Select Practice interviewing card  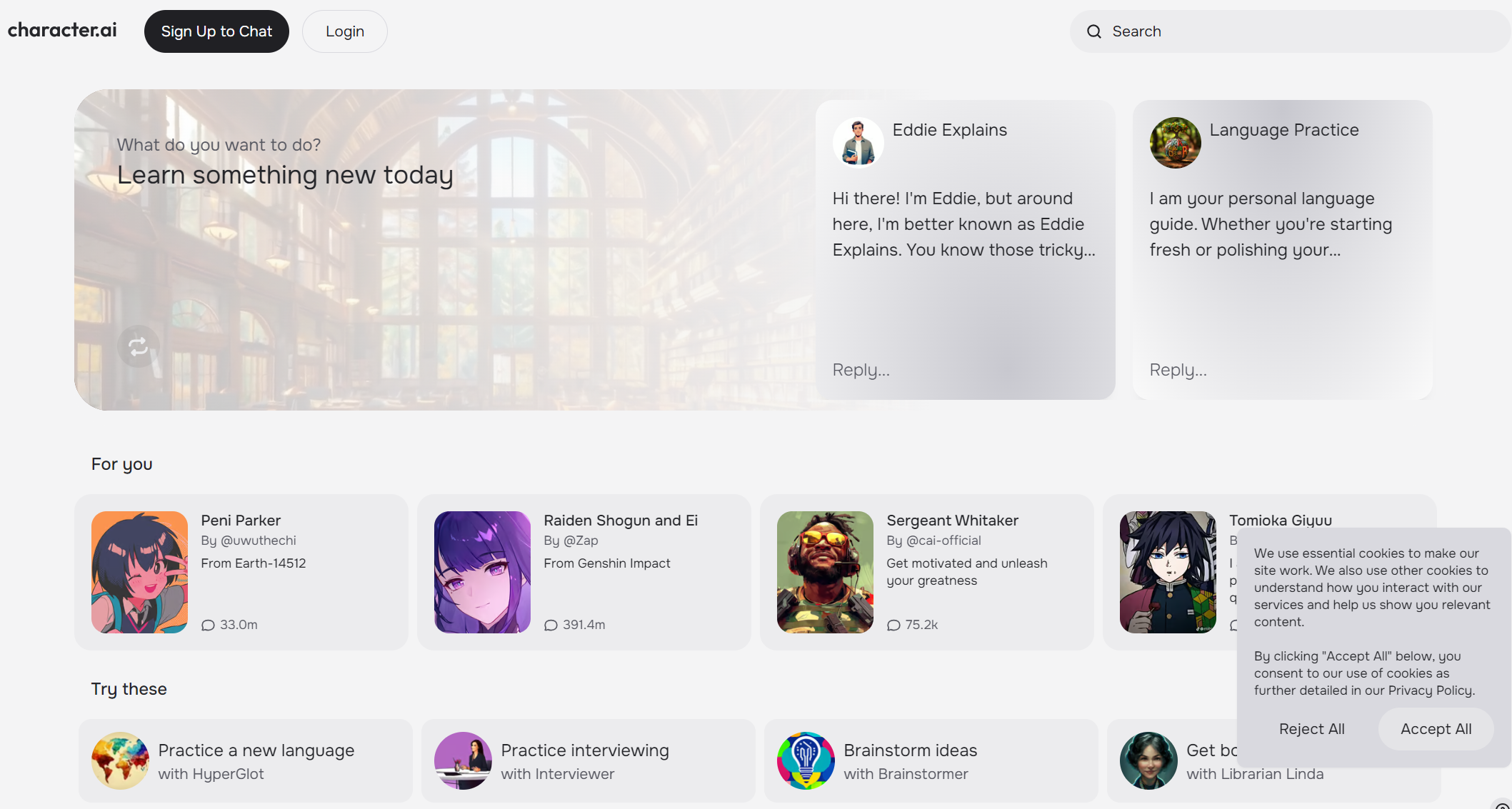(589, 760)
